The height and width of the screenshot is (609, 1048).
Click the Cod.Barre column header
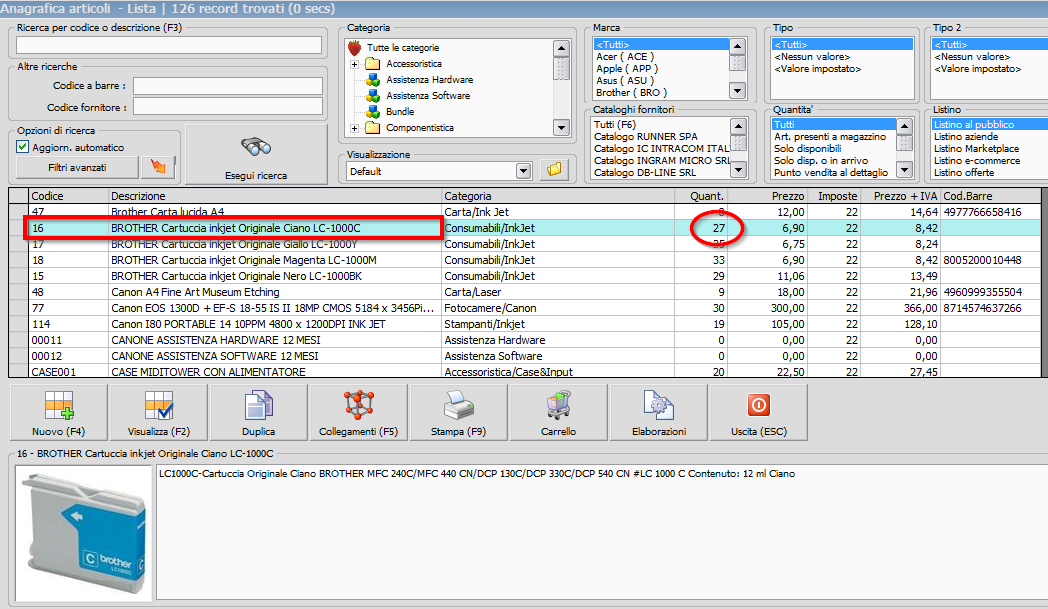pos(991,196)
